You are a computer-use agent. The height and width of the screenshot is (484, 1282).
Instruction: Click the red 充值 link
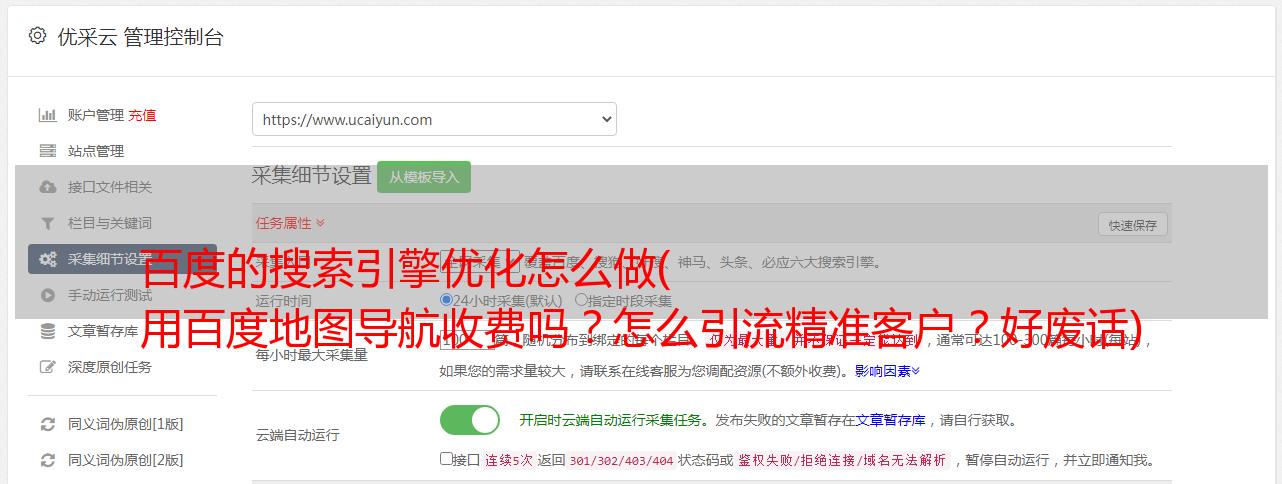(x=142, y=115)
